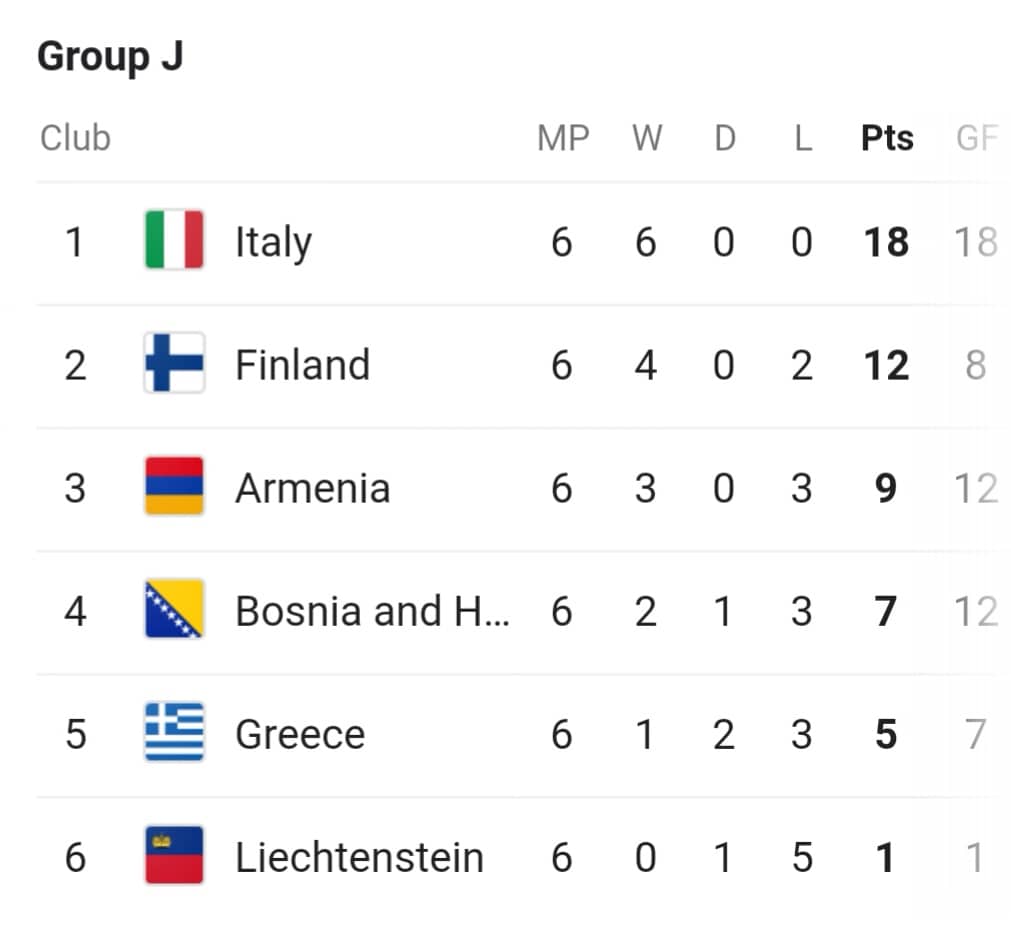
Task: Open the Liechtenstein team name
Action: pyautogui.click(x=359, y=857)
